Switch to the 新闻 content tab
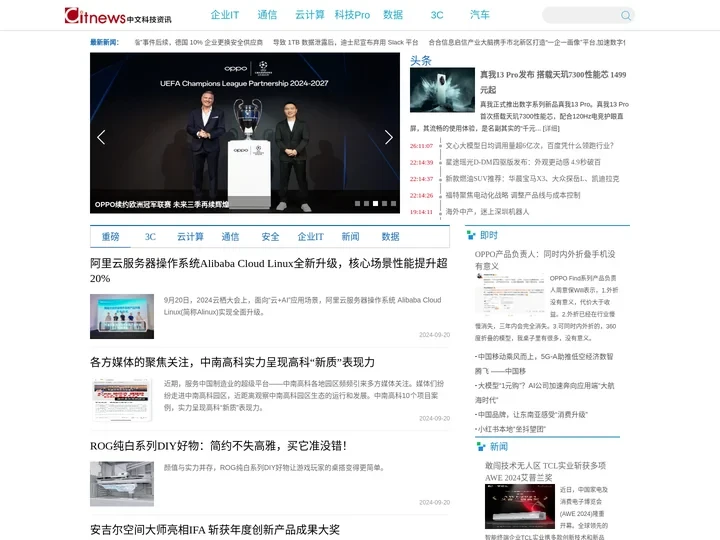This screenshot has width=720, height=540. pyautogui.click(x=350, y=236)
